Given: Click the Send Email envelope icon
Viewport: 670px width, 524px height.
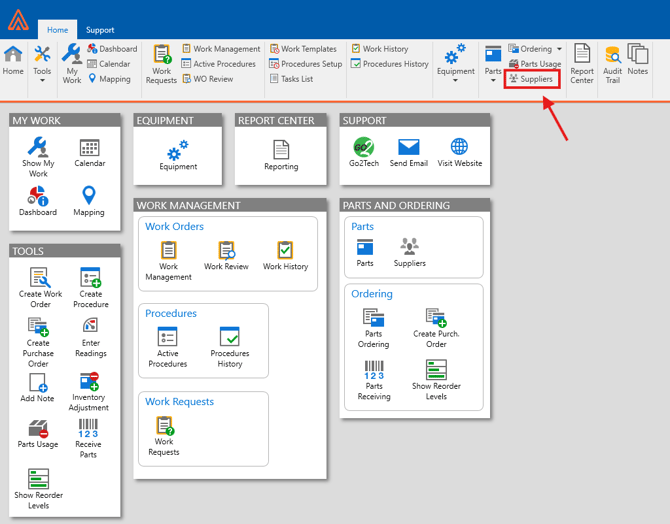Looking at the screenshot, I should [x=408, y=150].
